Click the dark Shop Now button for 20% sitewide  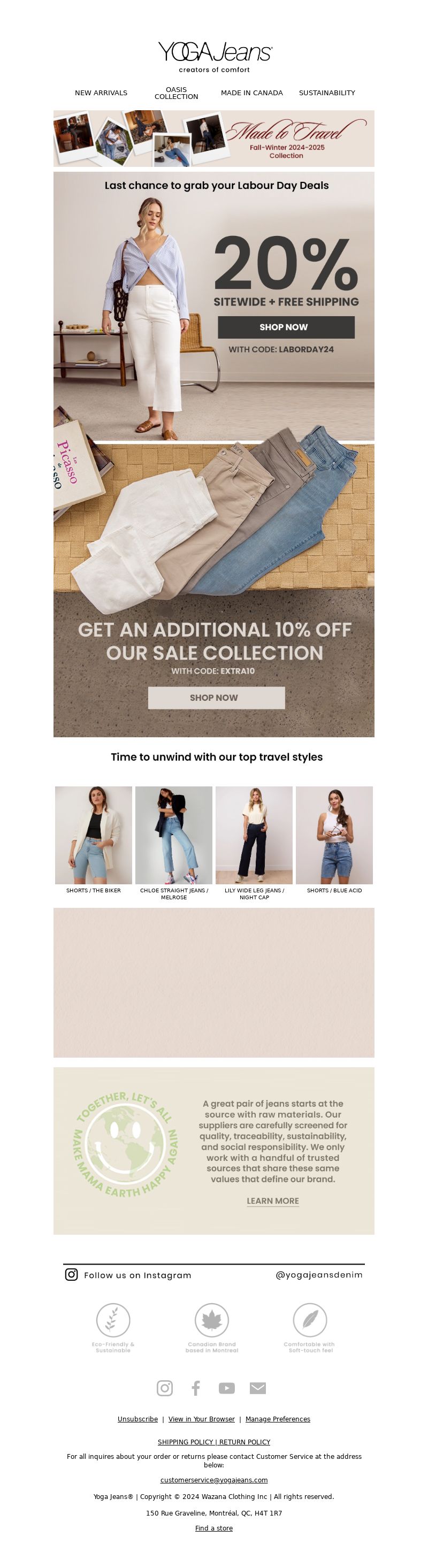(286, 327)
